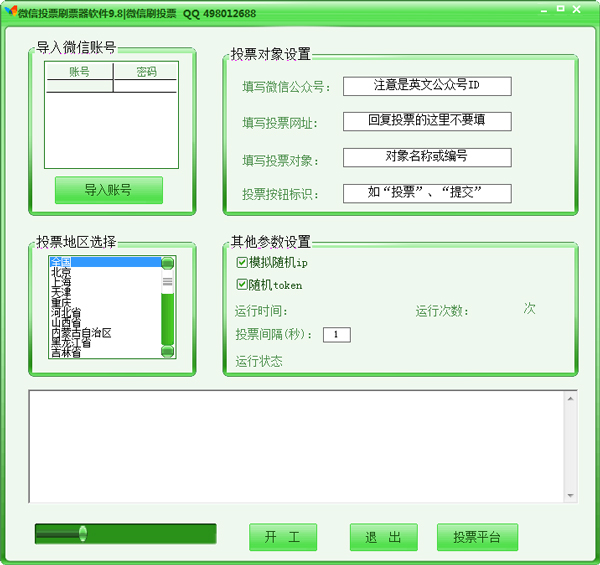Viewport: 600px width, 565px height.
Task: Open the 投票平台 button
Action: [x=477, y=537]
